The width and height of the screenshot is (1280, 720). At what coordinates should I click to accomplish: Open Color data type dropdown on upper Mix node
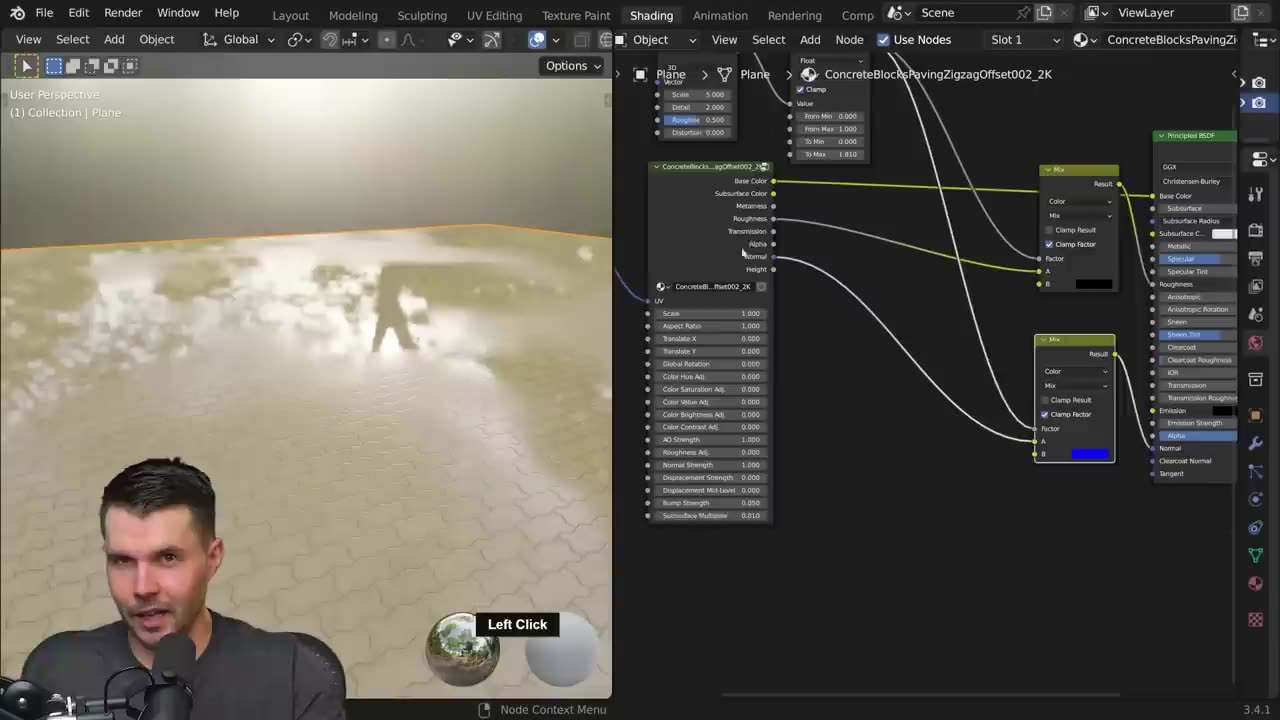(1079, 202)
